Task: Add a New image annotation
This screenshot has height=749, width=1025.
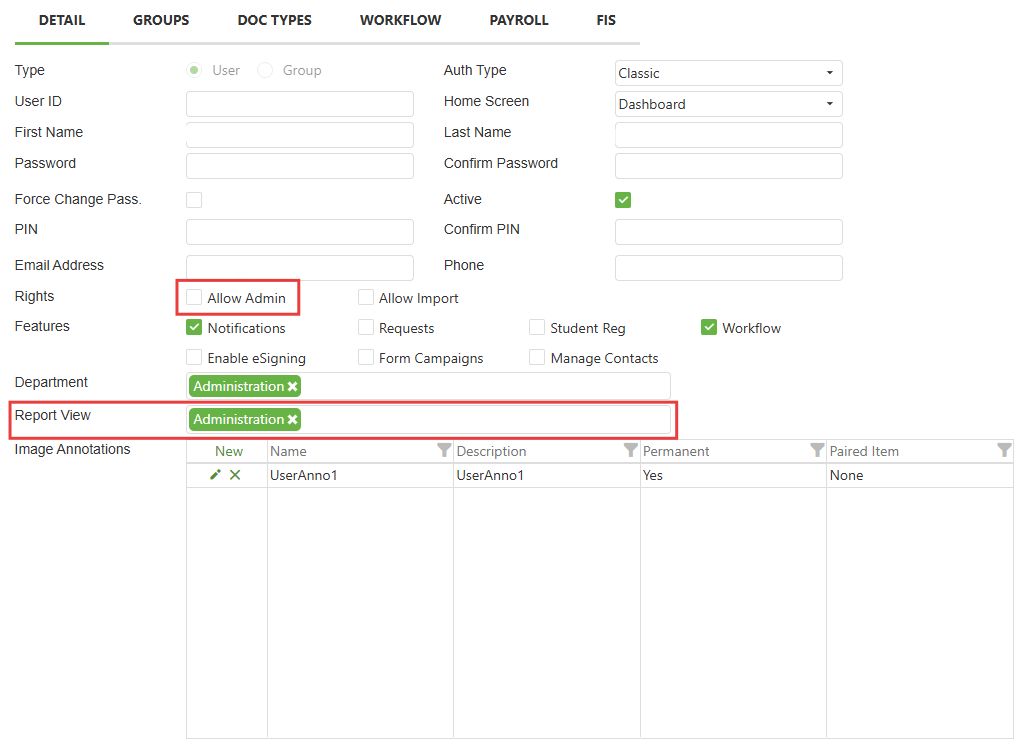Action: click(229, 451)
